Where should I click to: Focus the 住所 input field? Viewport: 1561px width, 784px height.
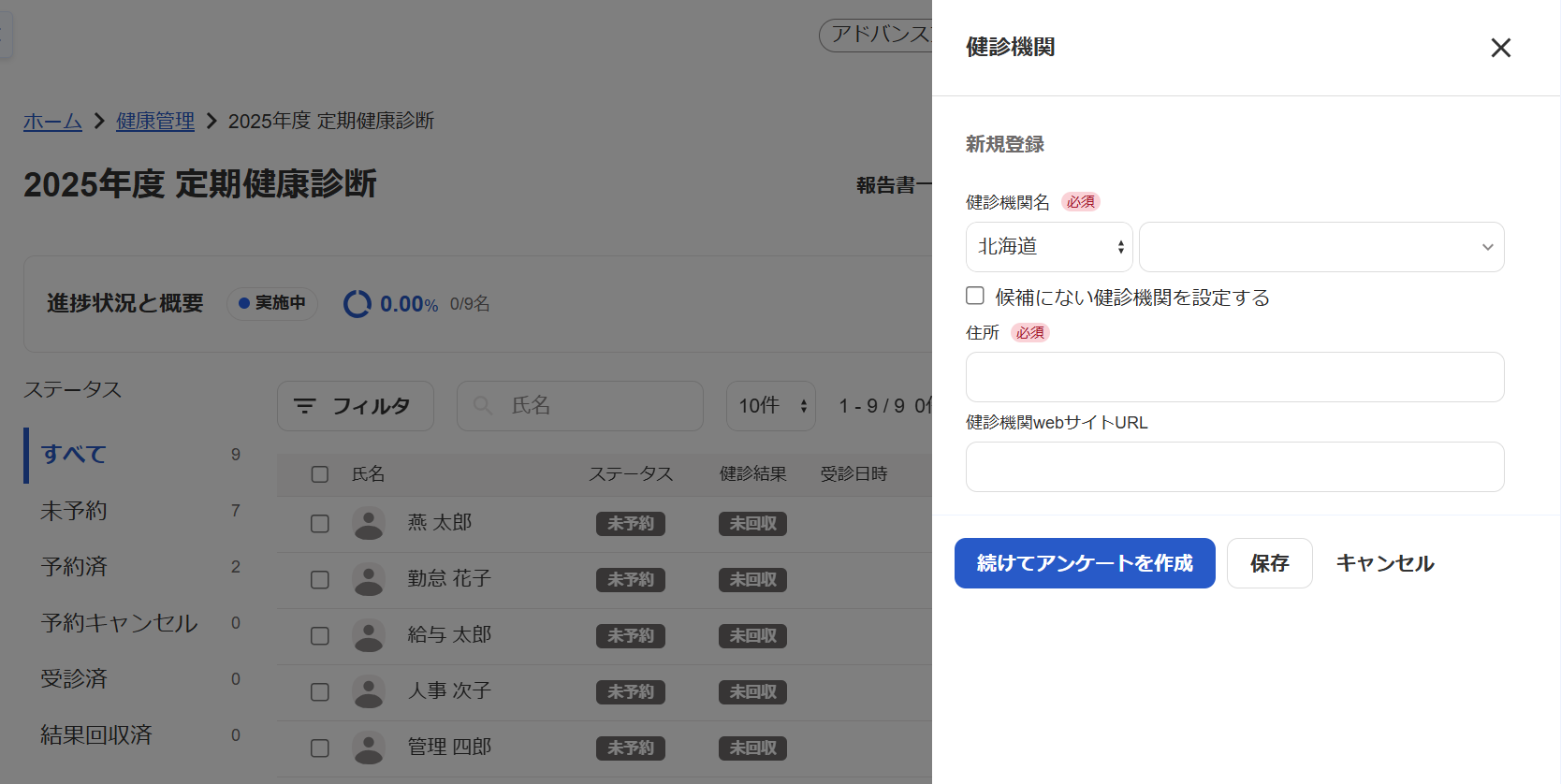pos(1234,377)
